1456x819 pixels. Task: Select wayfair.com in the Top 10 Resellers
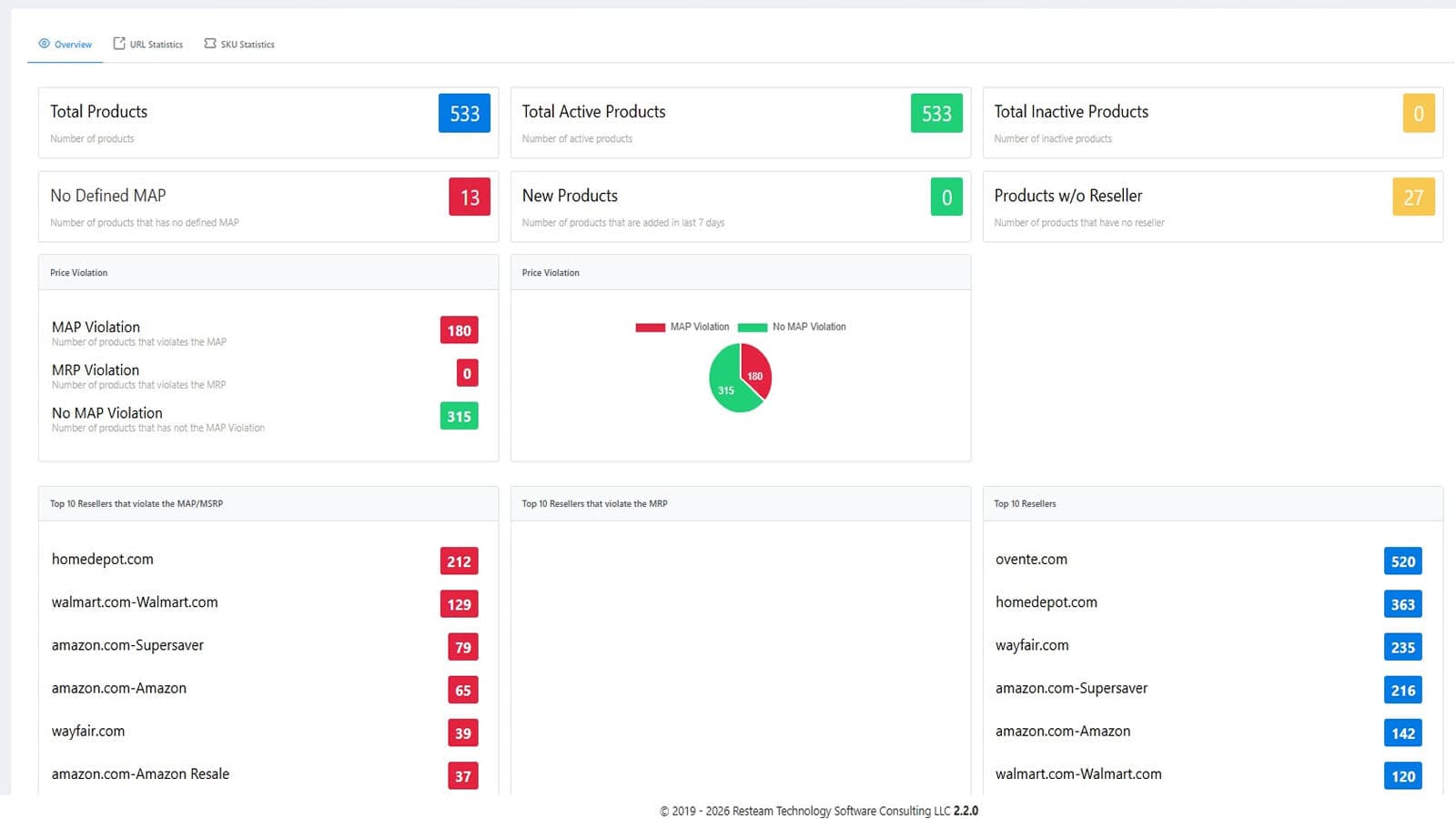click(x=1032, y=645)
